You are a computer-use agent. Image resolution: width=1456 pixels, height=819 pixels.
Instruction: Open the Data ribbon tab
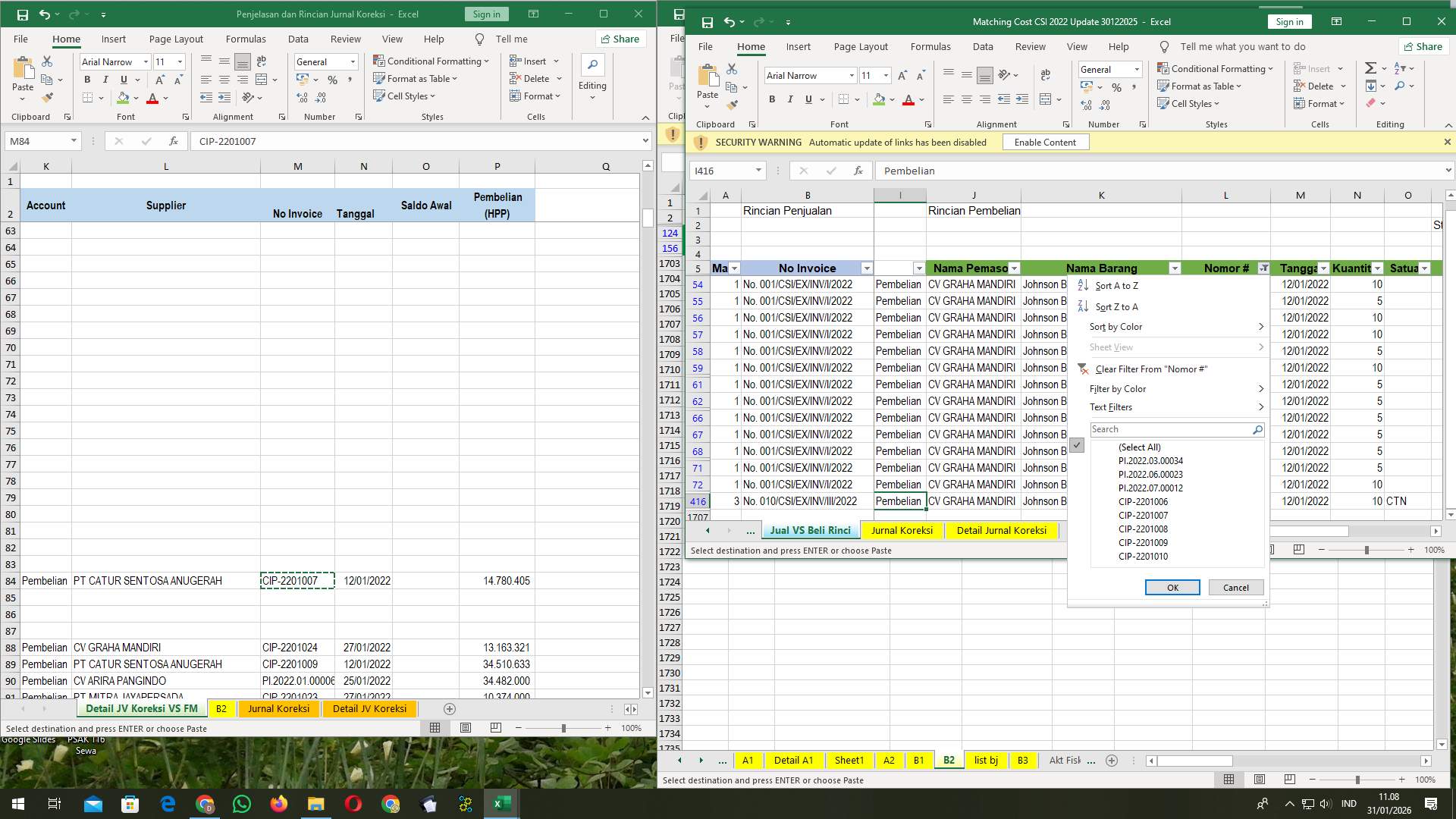983,46
